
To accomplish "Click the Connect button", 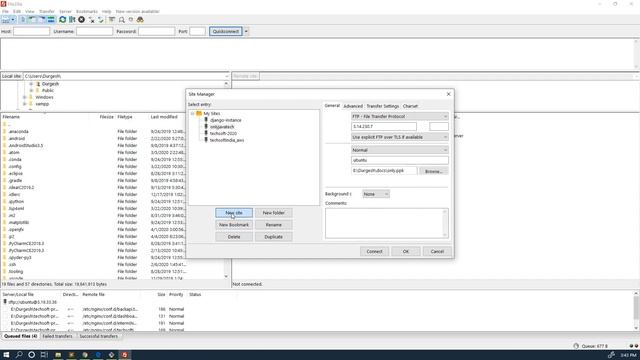I will (x=374, y=251).
